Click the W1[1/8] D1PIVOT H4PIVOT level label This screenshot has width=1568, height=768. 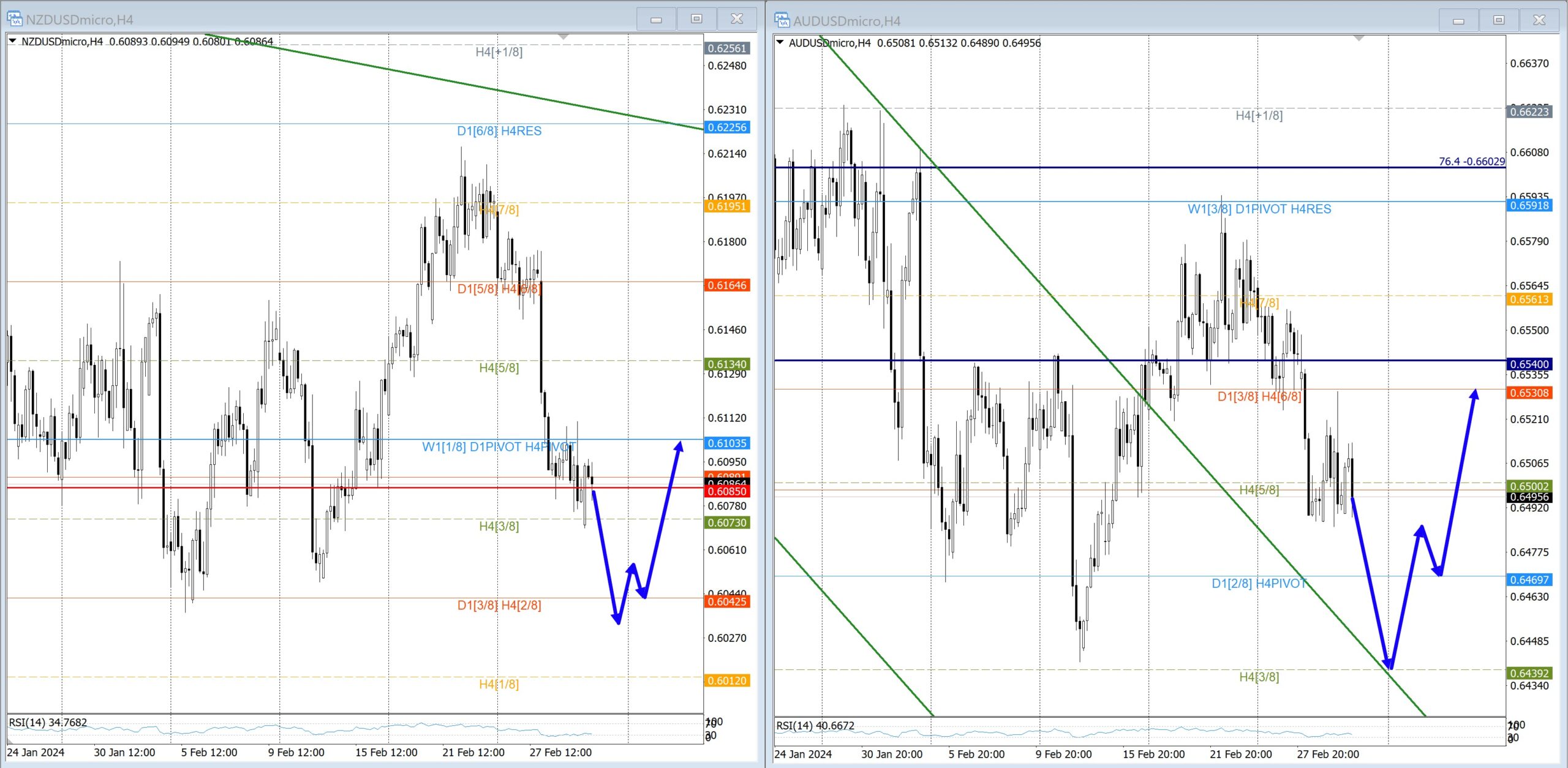pyautogui.click(x=499, y=446)
